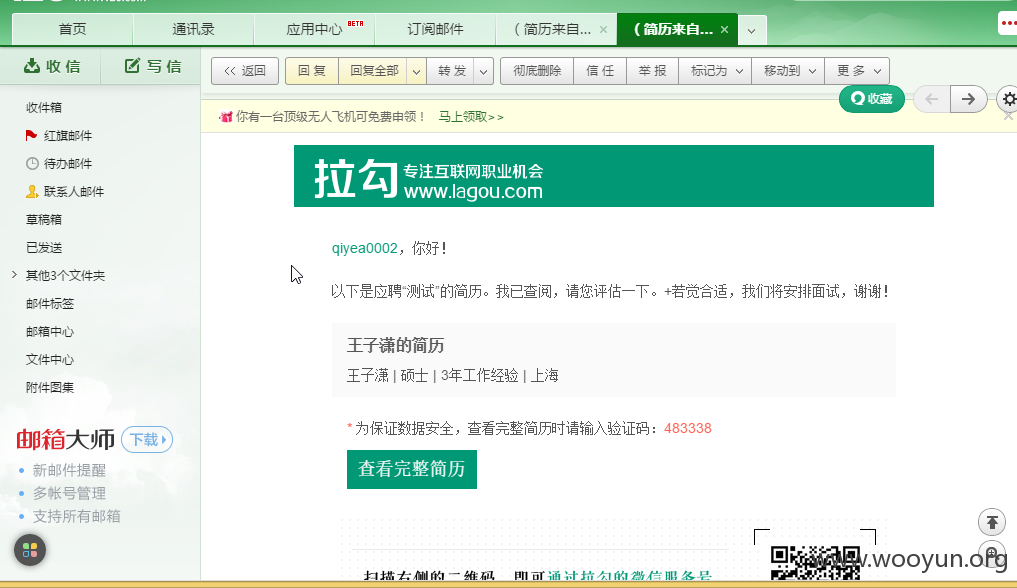
Task: Click the clock icon beside 待办邮件
Action: (x=32, y=163)
